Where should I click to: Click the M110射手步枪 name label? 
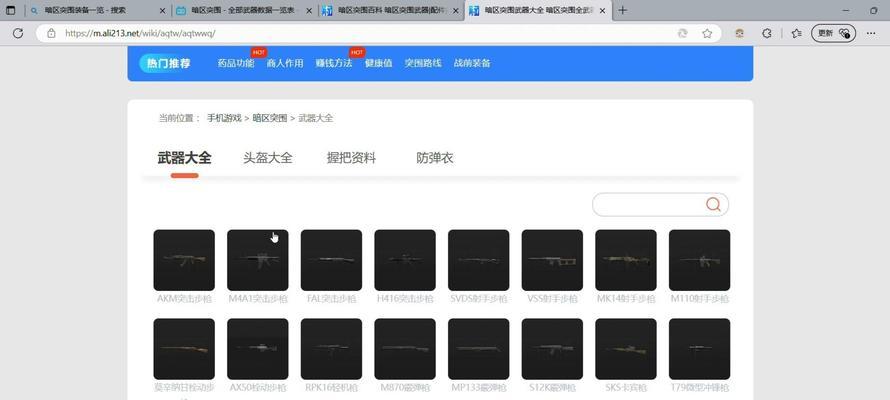(699, 298)
